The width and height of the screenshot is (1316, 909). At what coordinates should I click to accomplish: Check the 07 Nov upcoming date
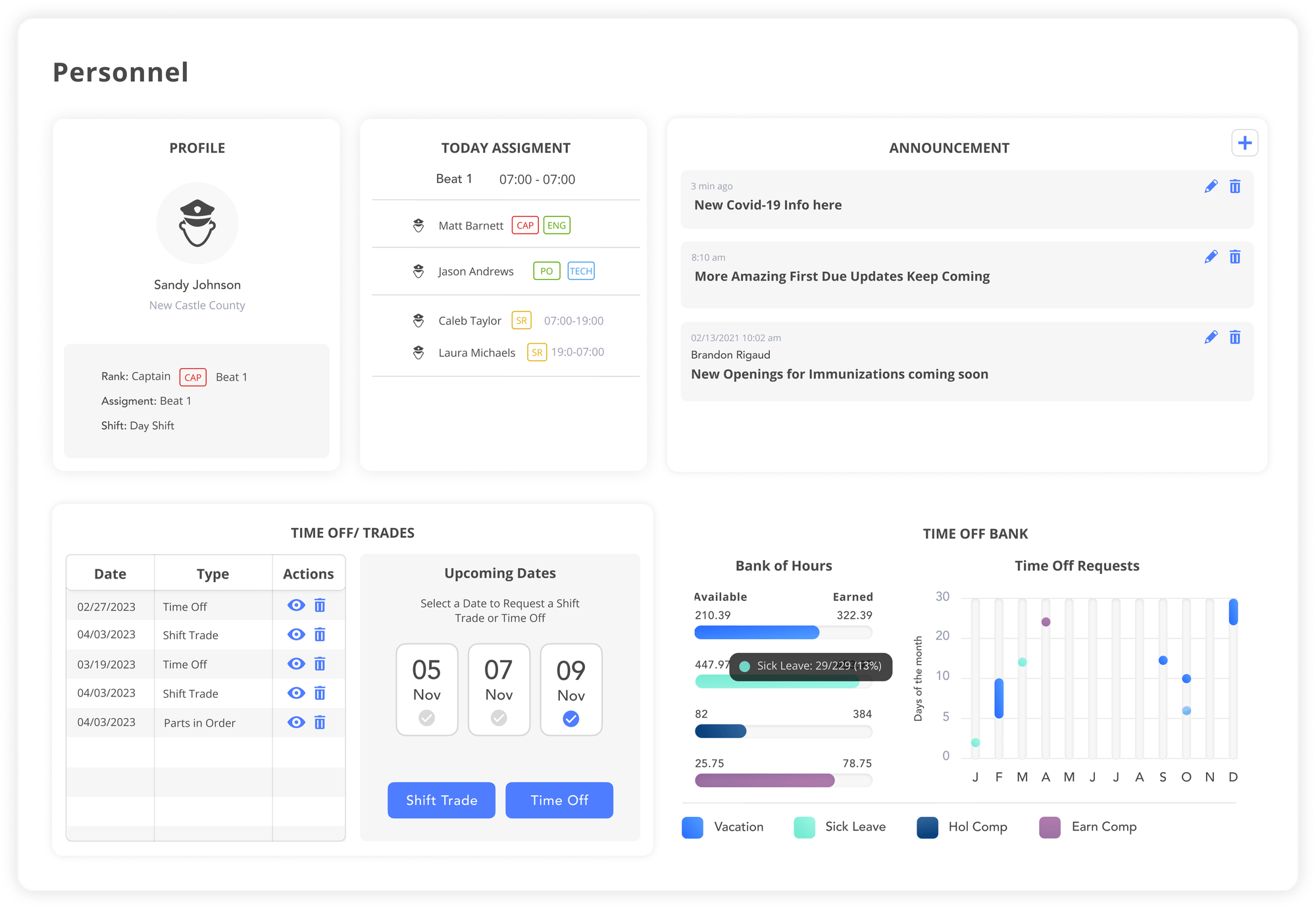click(499, 717)
